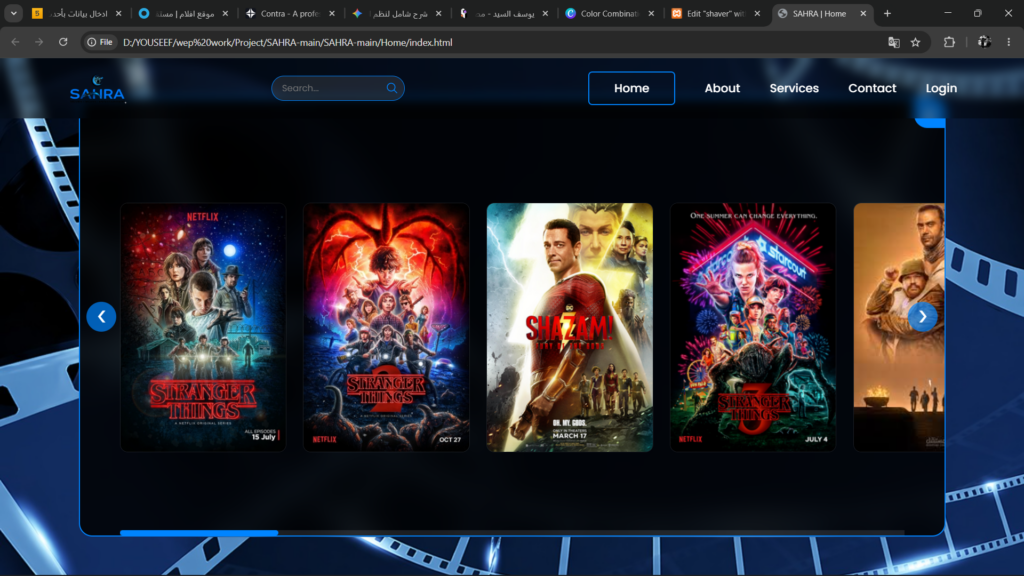Open the Contact nav link
This screenshot has width=1024, height=576.
point(872,88)
